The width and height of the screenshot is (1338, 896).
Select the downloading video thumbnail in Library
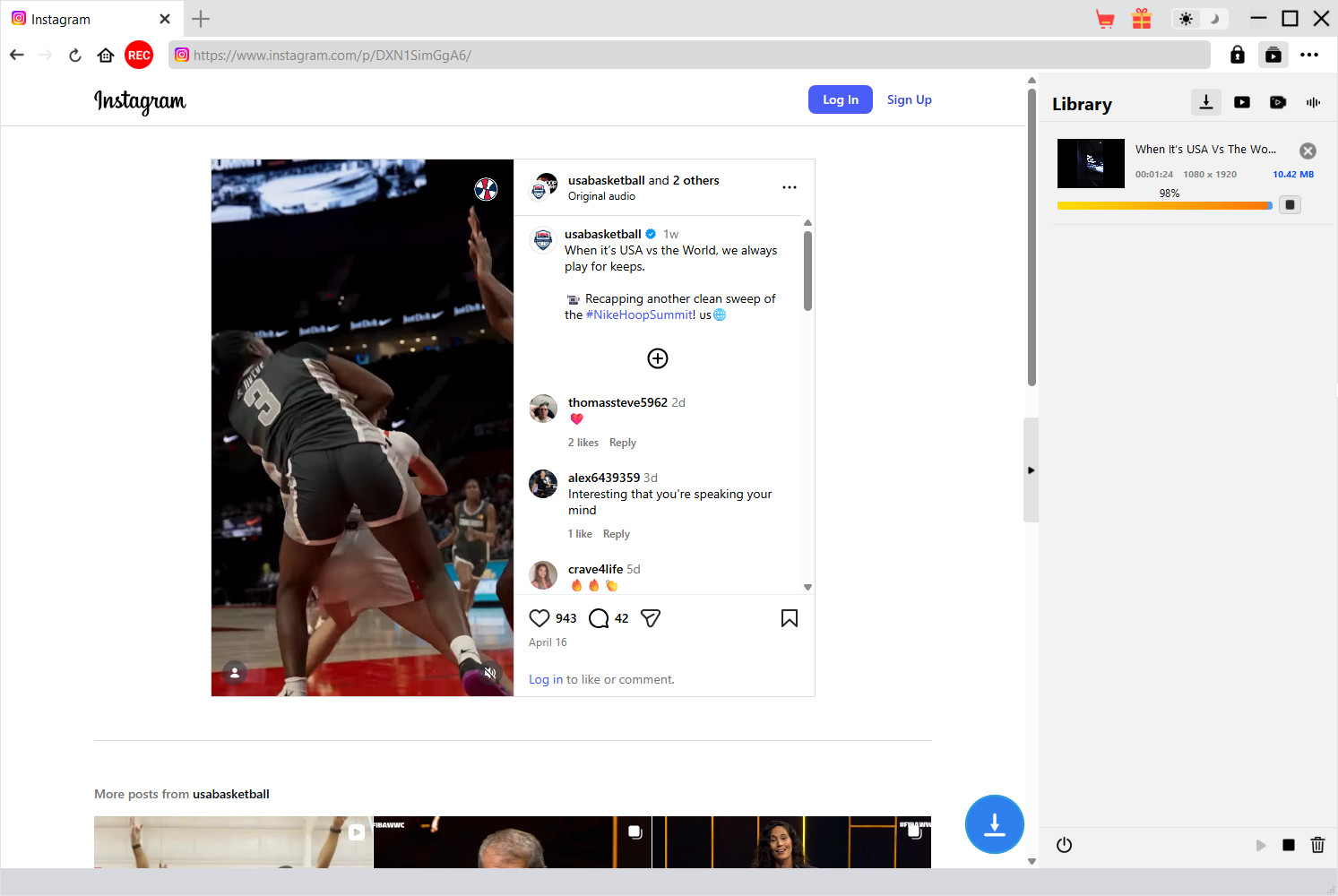(1091, 163)
